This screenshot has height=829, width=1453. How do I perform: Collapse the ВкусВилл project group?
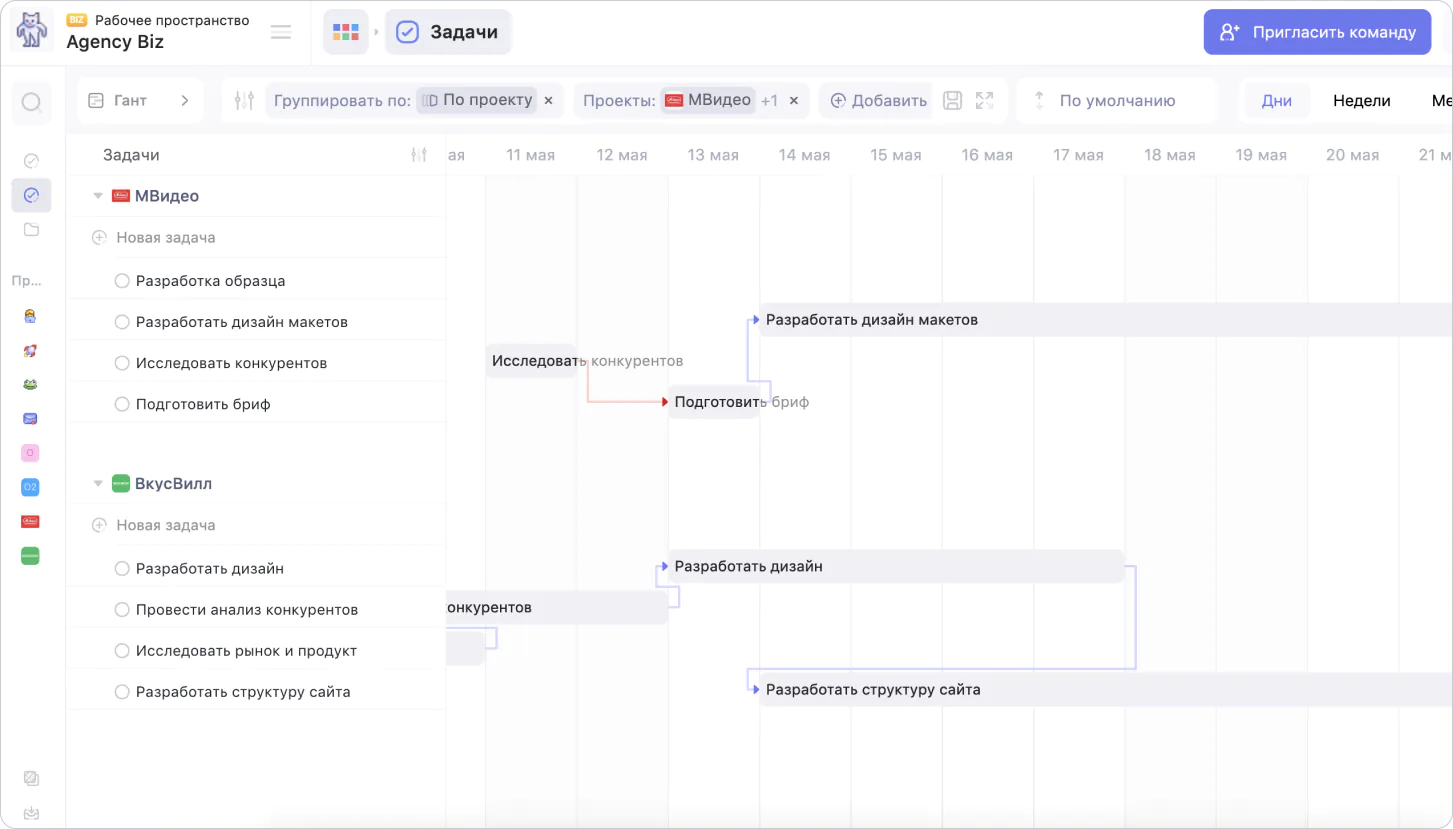(x=98, y=484)
